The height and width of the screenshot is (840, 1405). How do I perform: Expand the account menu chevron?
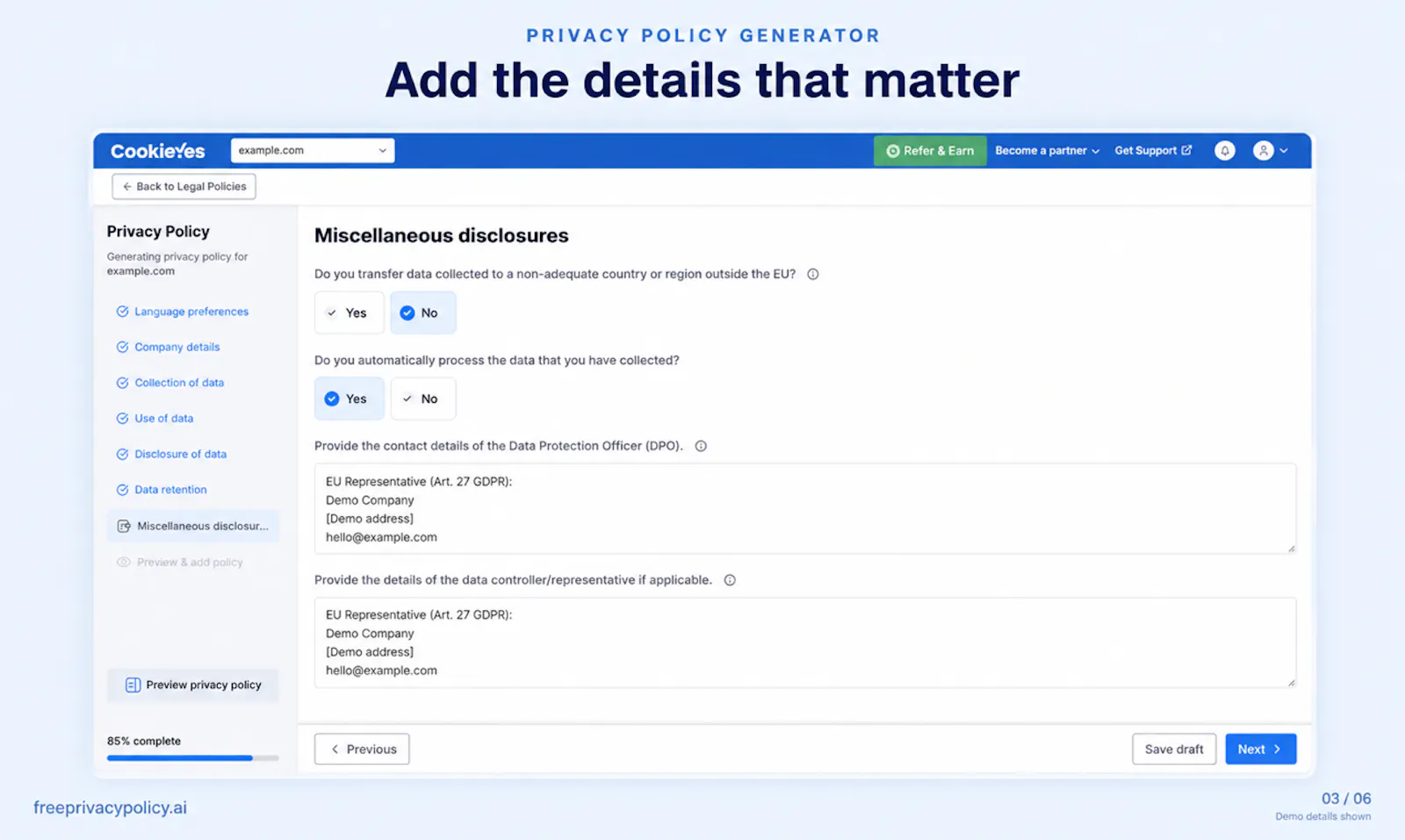point(1284,151)
